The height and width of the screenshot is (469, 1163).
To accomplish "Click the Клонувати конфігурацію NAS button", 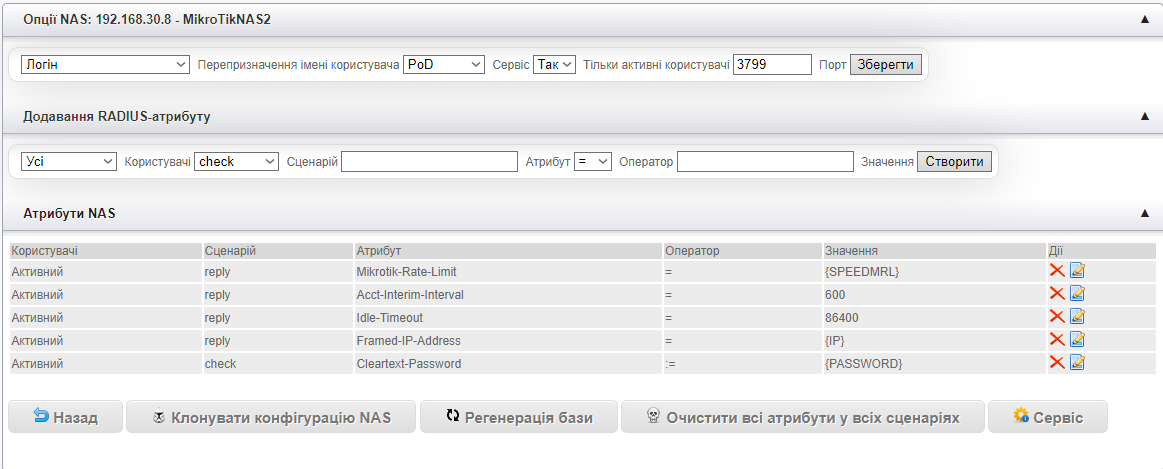I will point(270,417).
